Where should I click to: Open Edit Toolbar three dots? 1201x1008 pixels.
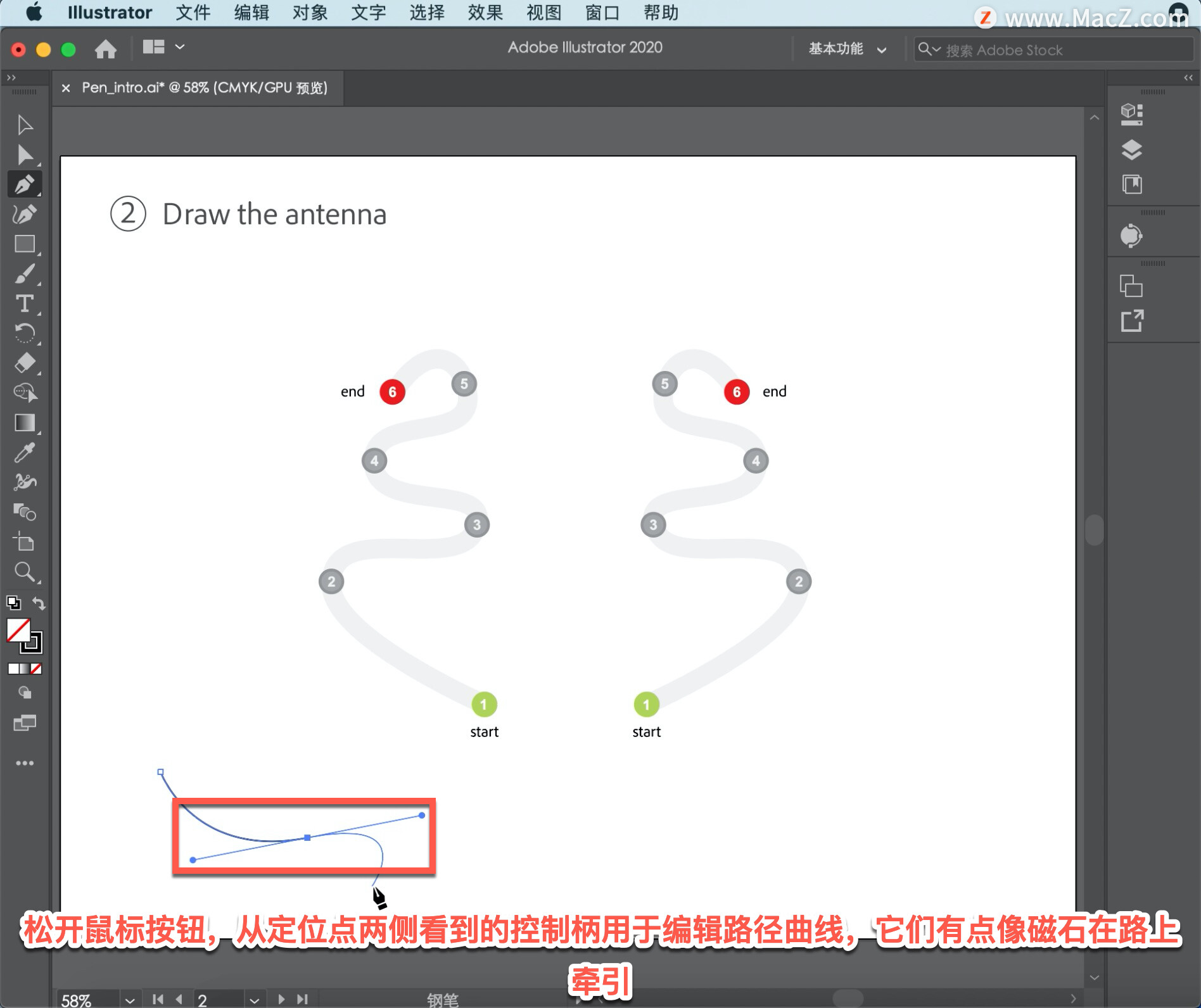point(25,763)
